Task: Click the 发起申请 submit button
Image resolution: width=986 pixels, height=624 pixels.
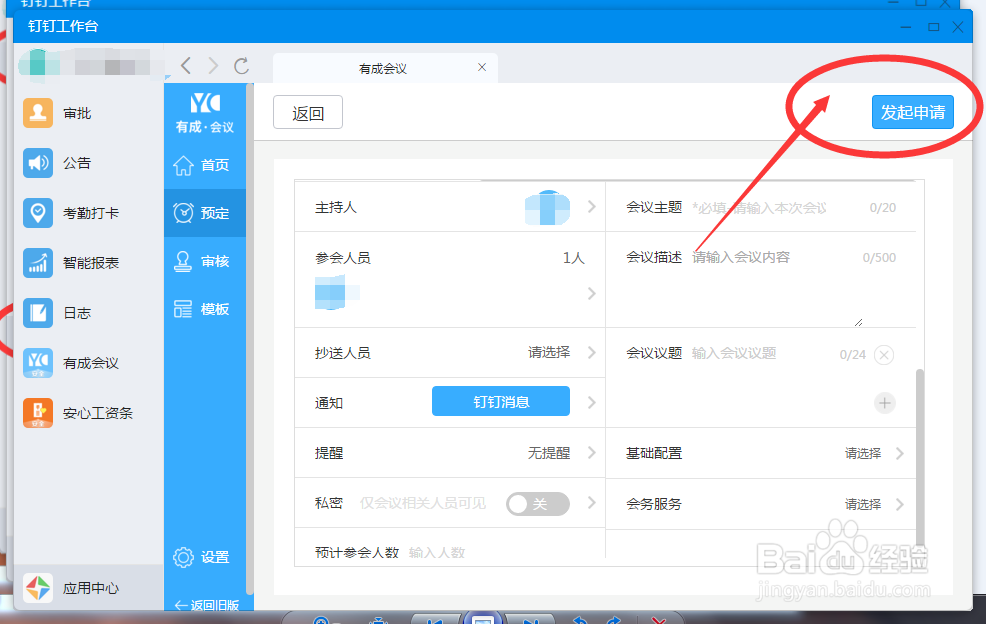Action: tap(912, 112)
